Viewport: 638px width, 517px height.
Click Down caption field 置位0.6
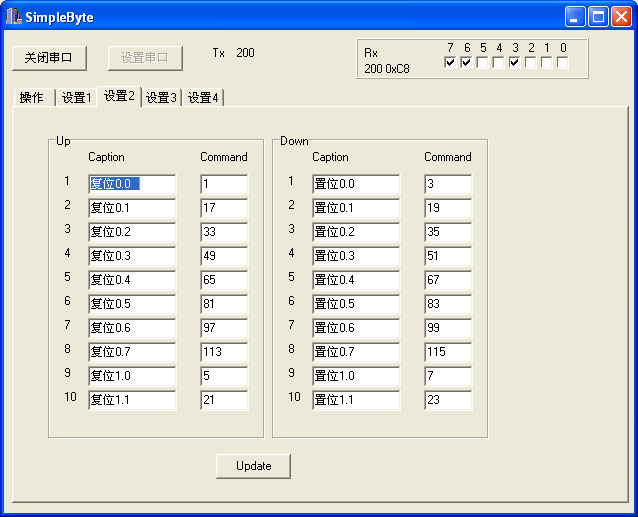(356, 328)
